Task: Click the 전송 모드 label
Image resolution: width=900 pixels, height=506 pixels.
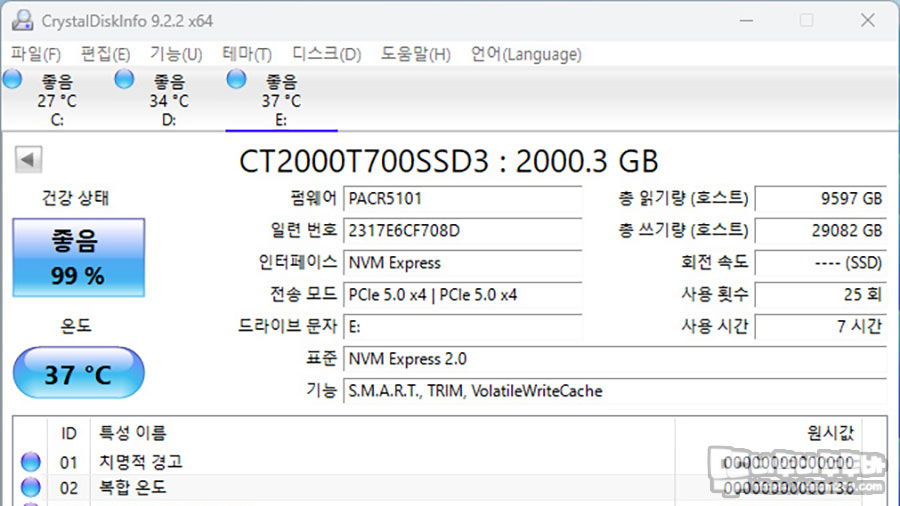Action: coord(304,295)
